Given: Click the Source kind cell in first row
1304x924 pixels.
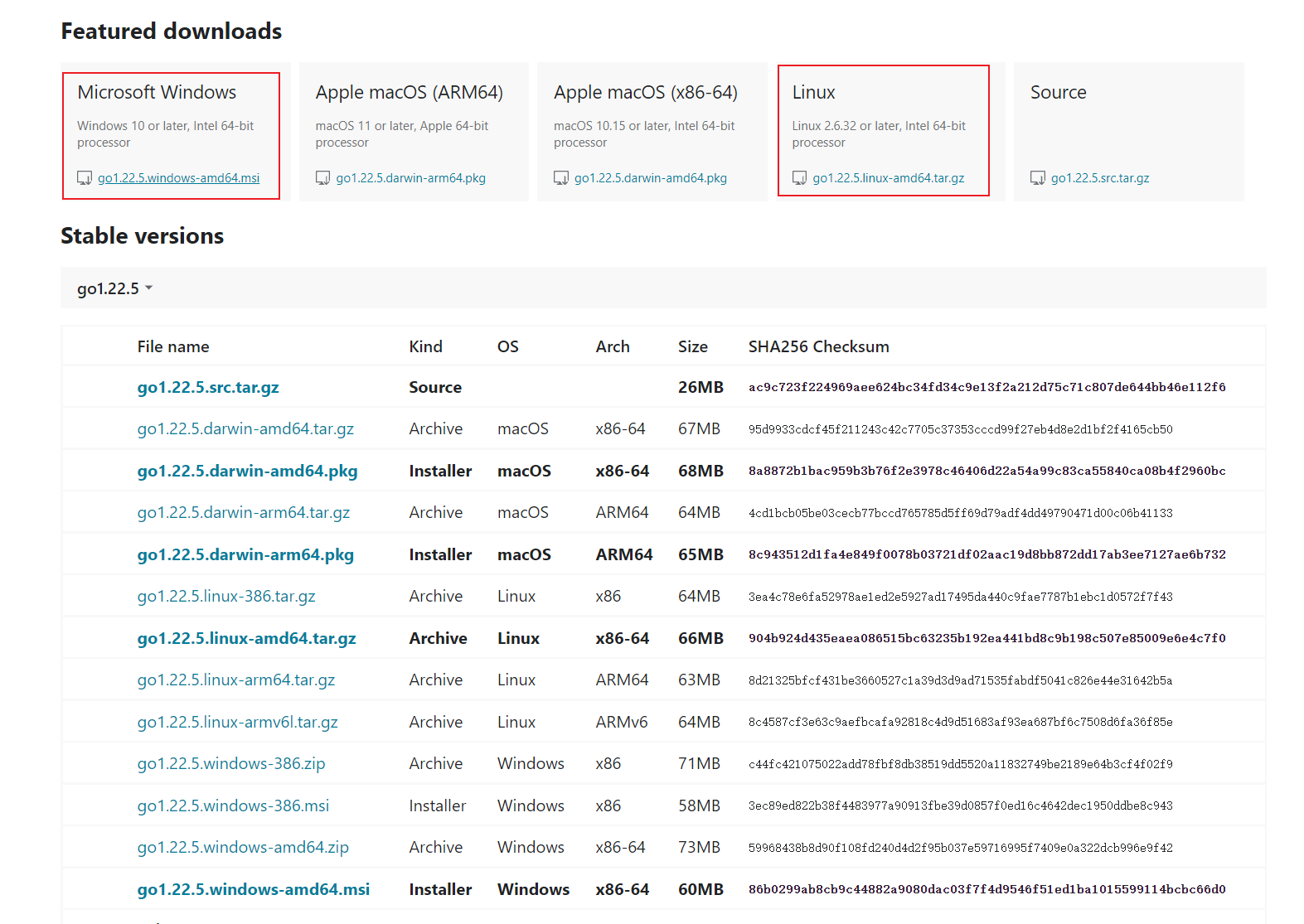Looking at the screenshot, I should point(435,387).
